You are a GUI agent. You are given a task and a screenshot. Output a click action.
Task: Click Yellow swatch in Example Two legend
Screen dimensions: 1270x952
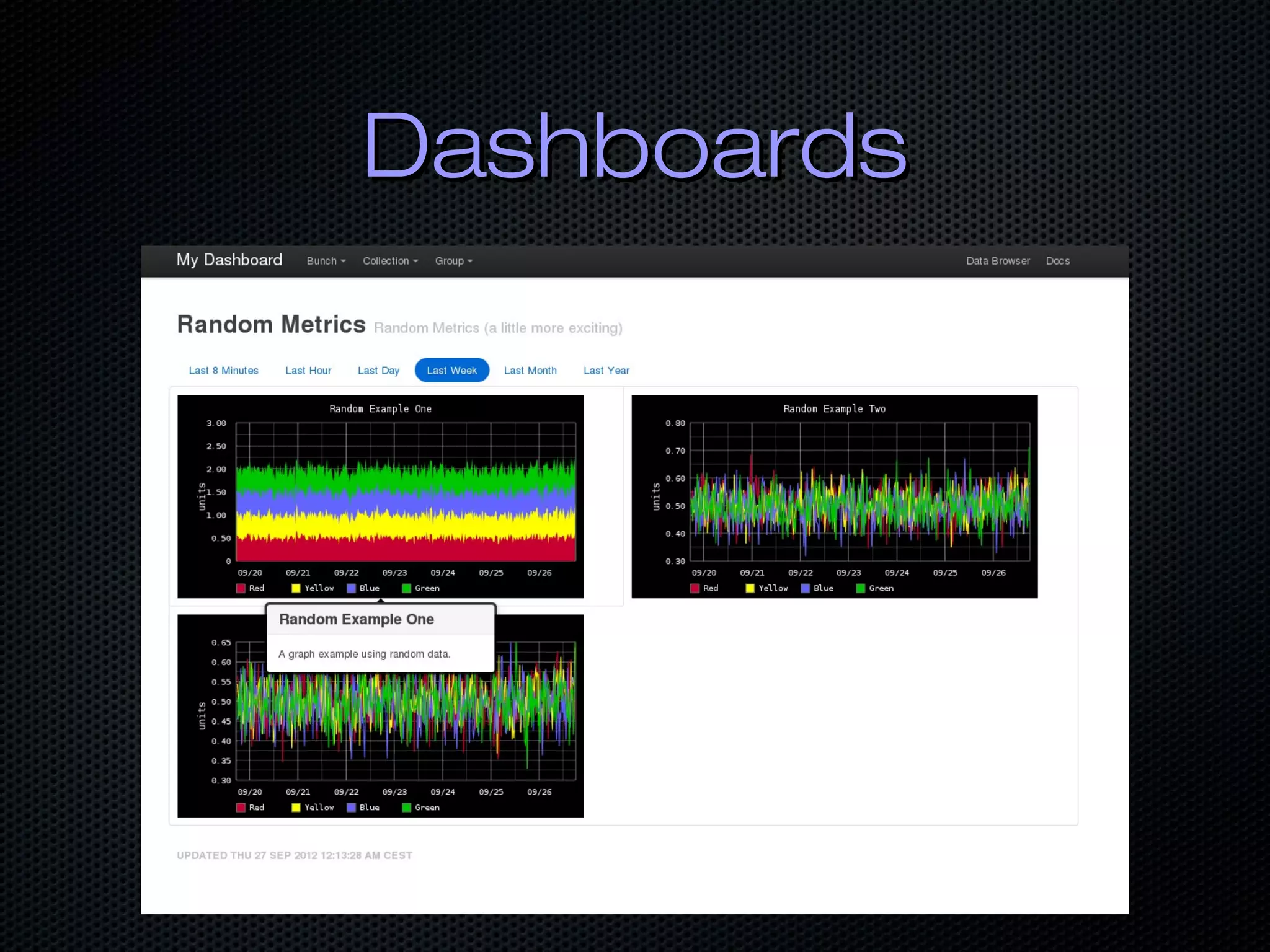click(x=750, y=588)
